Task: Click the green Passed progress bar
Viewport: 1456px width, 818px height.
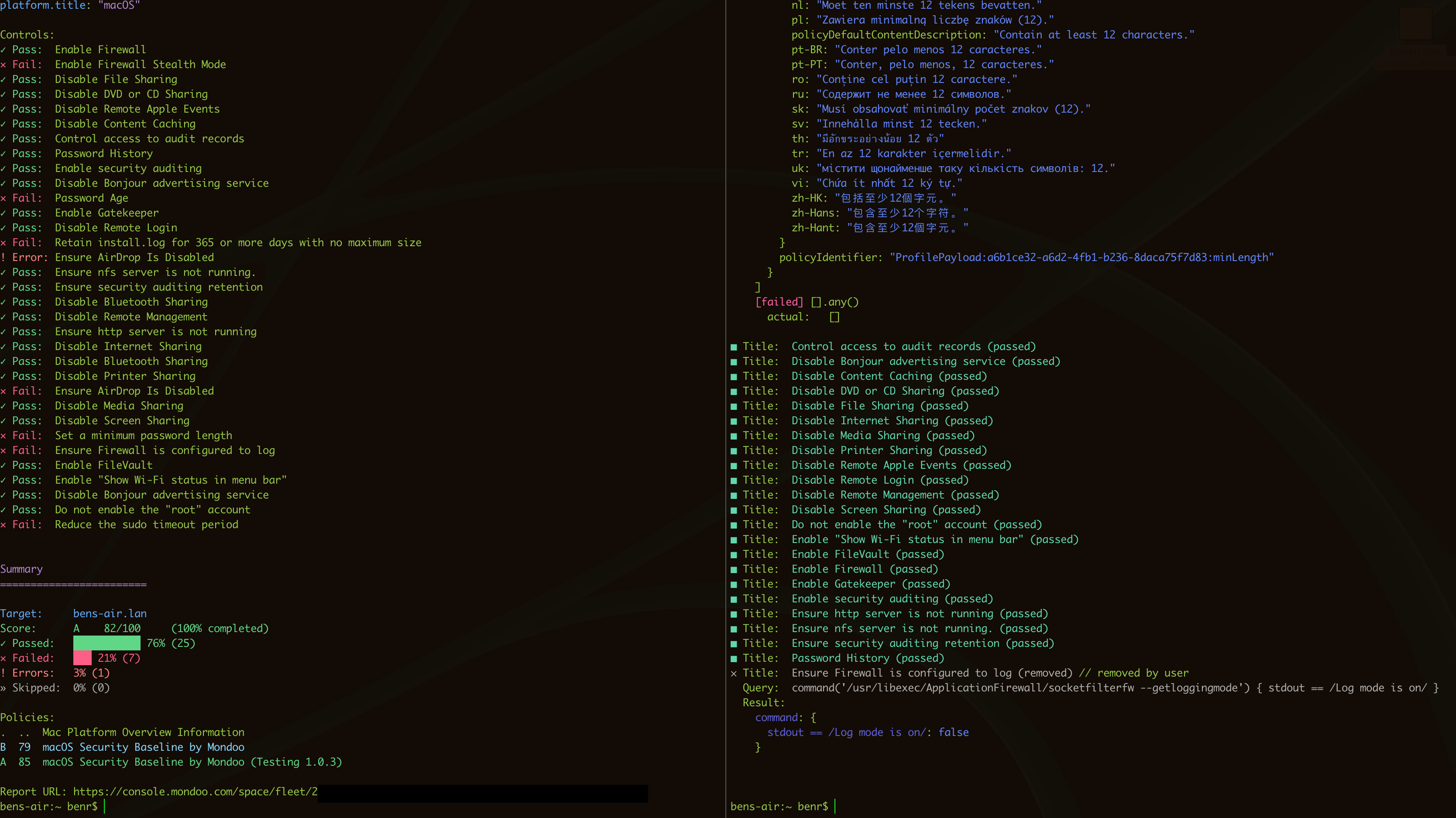Action: coord(106,643)
